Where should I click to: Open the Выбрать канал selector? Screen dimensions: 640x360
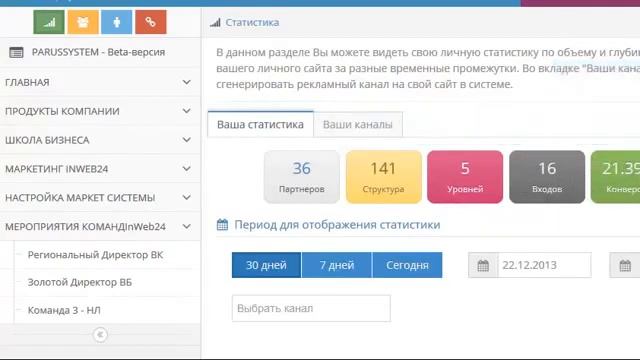[311, 309]
